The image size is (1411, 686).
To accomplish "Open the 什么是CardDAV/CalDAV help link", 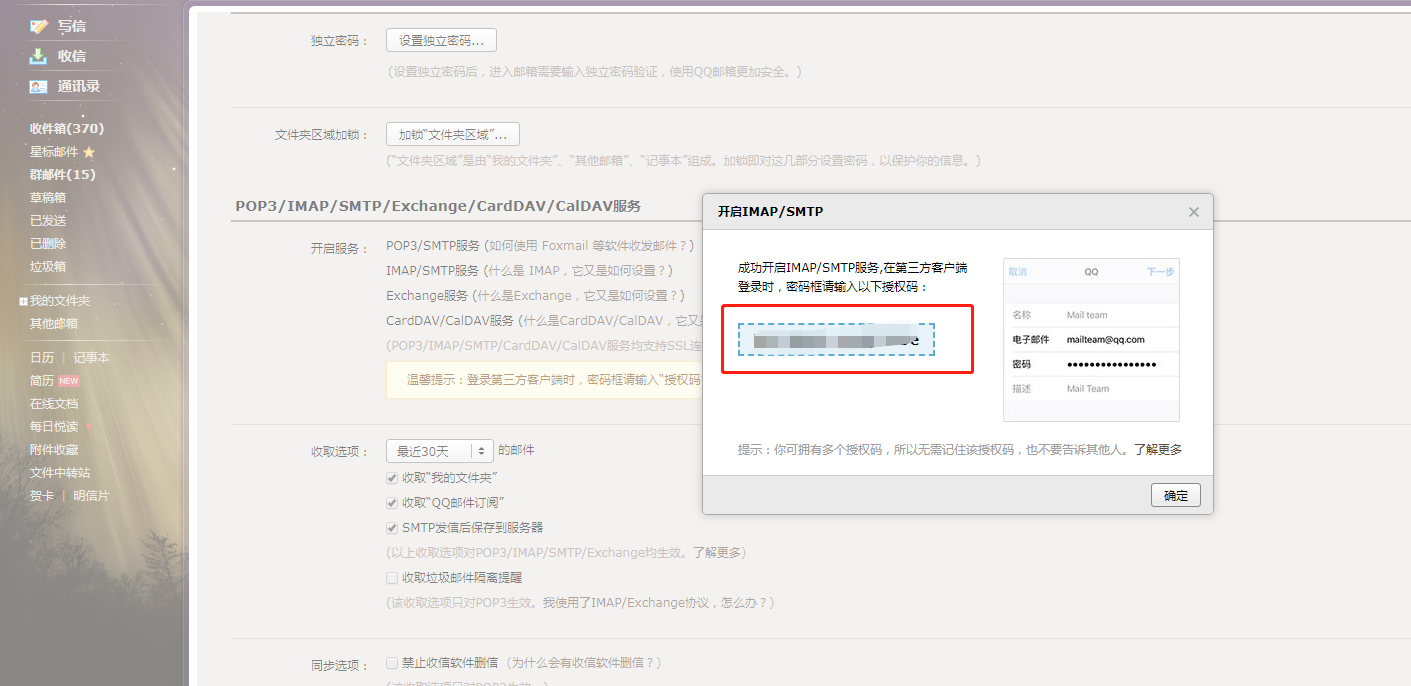I will 612,321.
